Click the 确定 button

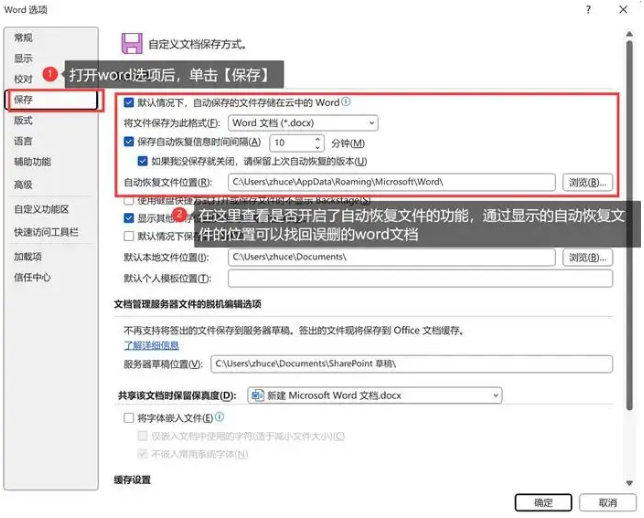[x=543, y=502]
